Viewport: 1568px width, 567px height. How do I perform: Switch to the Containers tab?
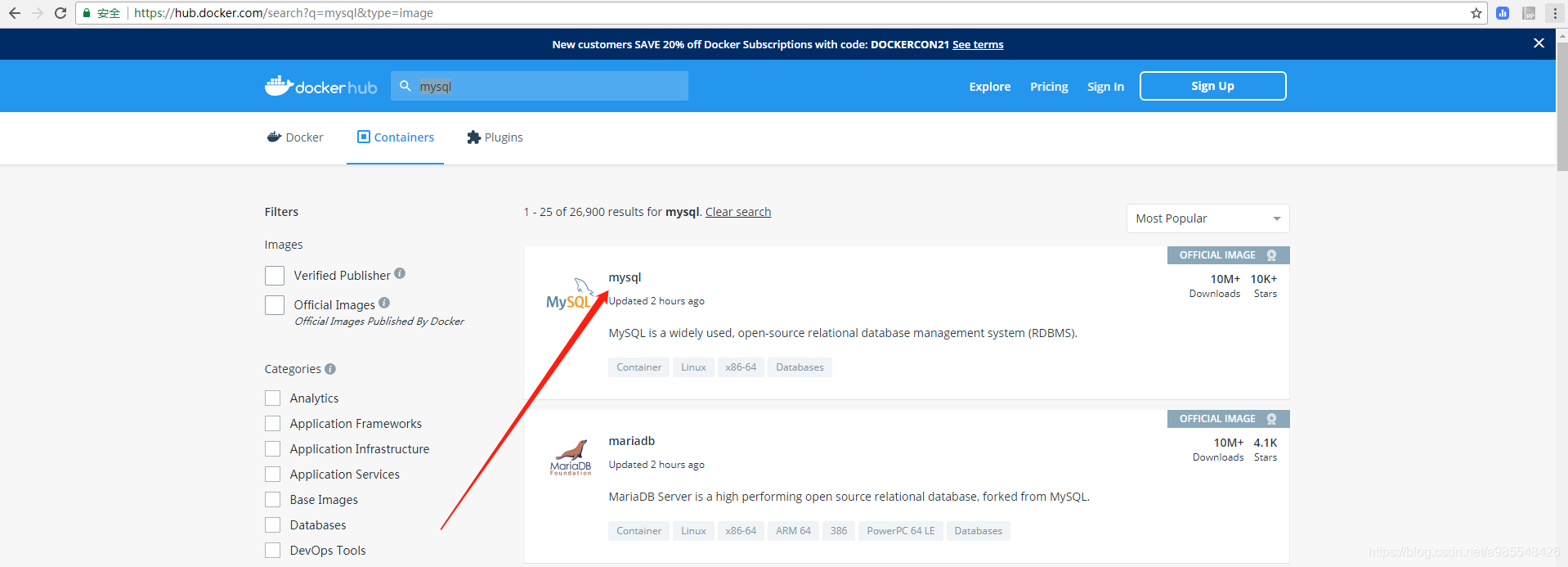coord(396,137)
